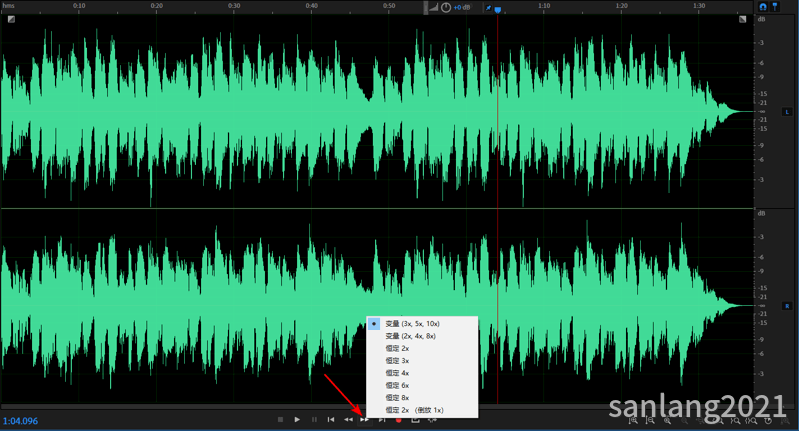799x431 pixels.
Task: Choose 变量 (2x, 4x, 8x) from menu
Action: (410, 337)
